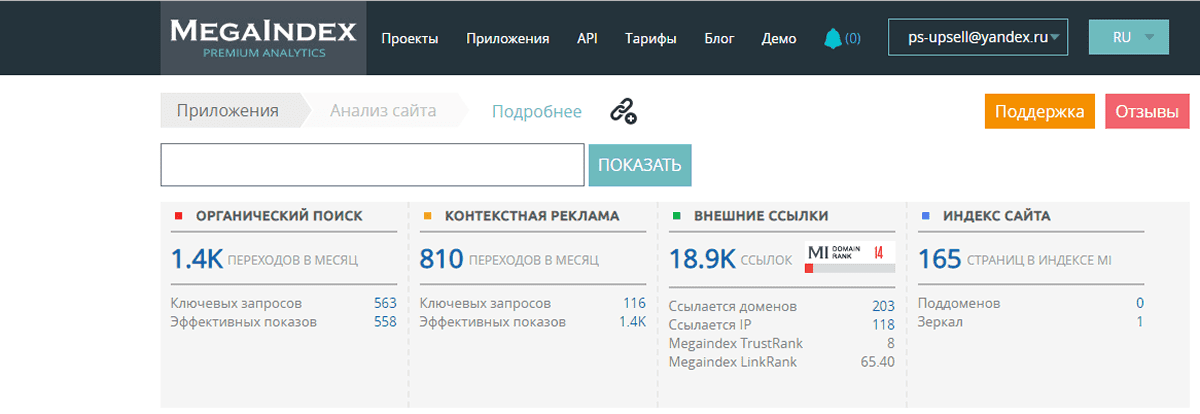Open the Проекты menu

pyautogui.click(x=410, y=39)
